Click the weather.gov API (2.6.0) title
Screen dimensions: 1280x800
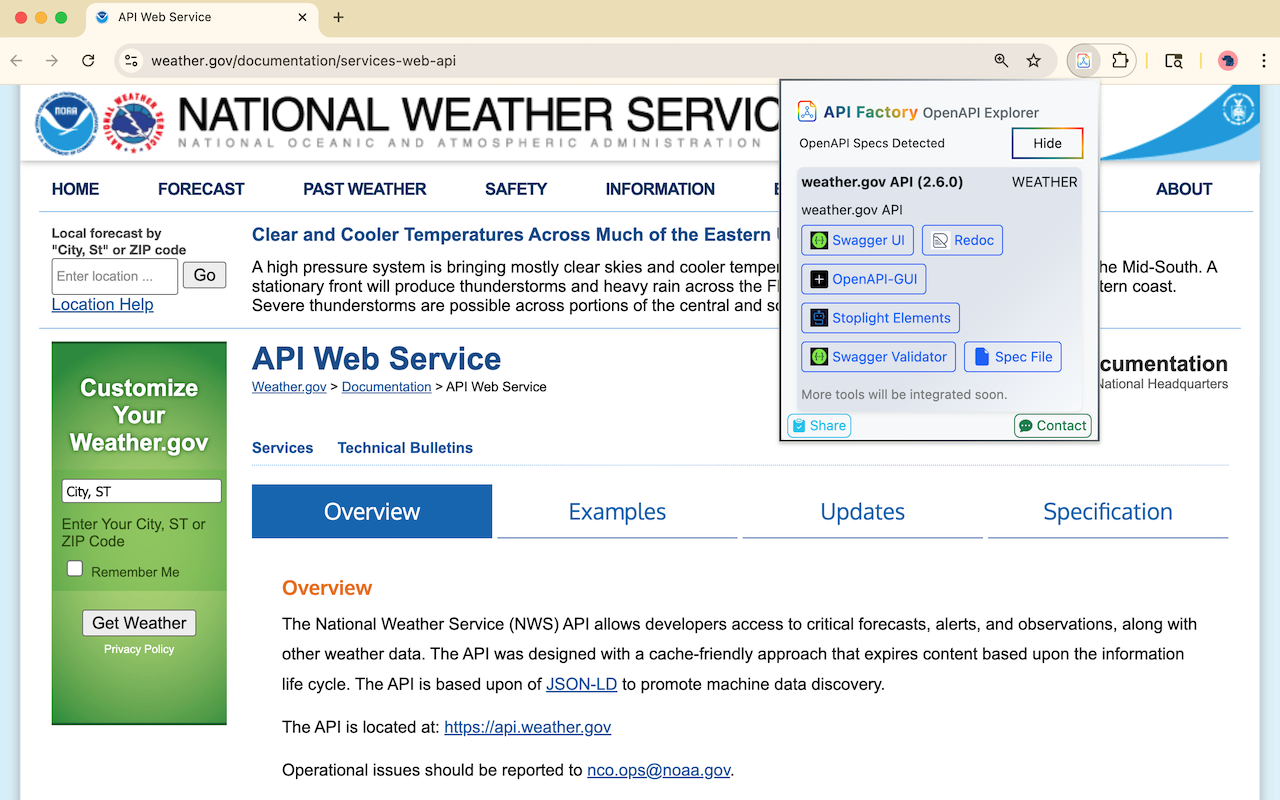pos(882,182)
